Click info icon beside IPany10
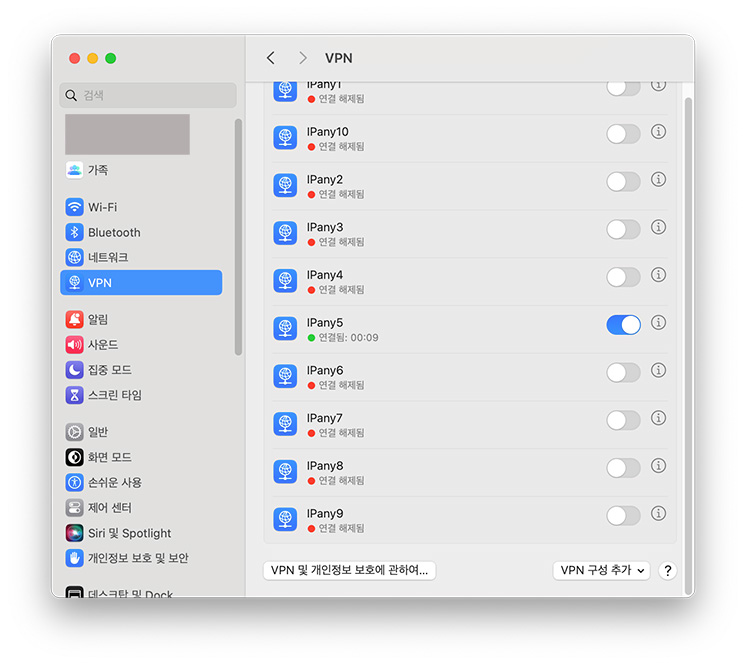The width and height of the screenshot is (744, 663). click(658, 132)
